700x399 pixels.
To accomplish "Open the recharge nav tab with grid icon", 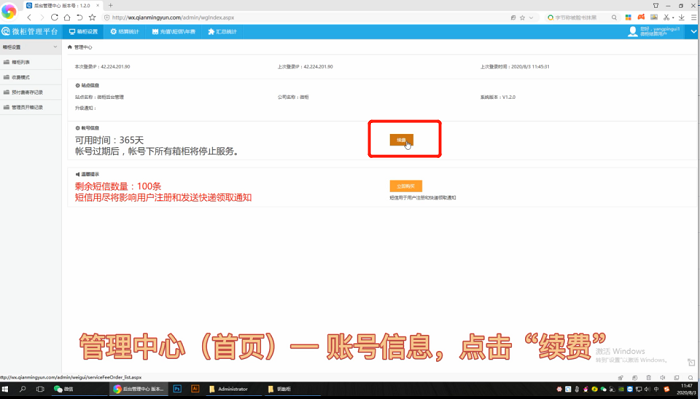I will [173, 32].
